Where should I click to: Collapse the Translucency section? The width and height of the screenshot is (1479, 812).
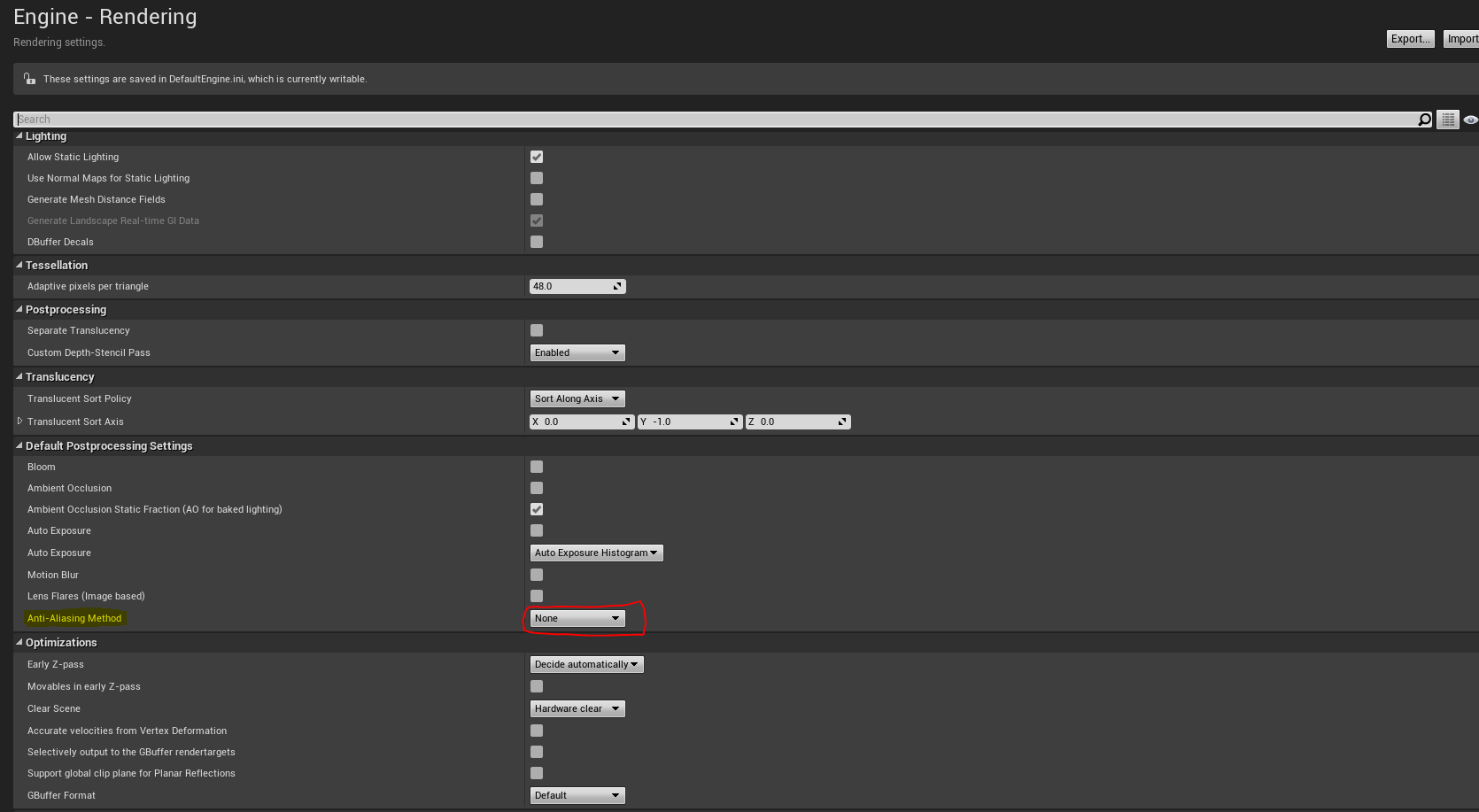click(19, 376)
